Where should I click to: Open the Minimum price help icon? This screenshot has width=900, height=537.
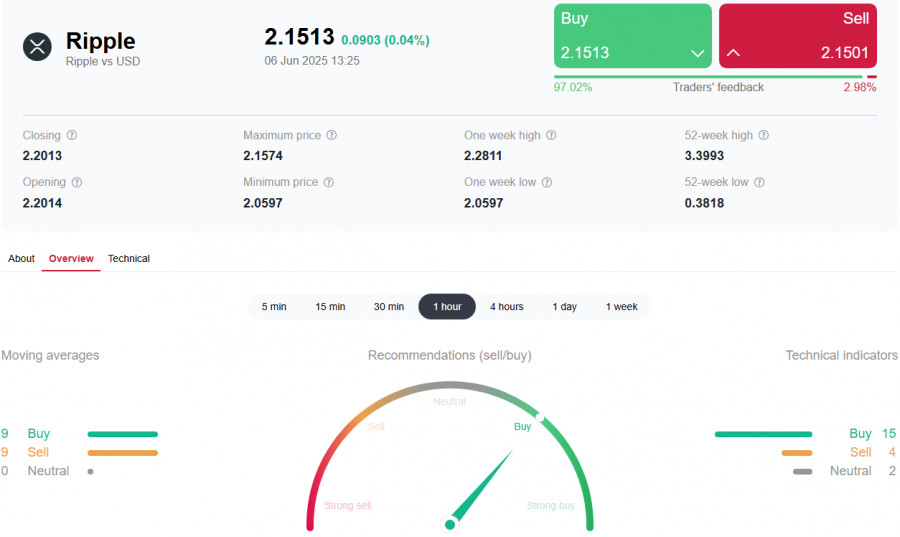pos(329,182)
